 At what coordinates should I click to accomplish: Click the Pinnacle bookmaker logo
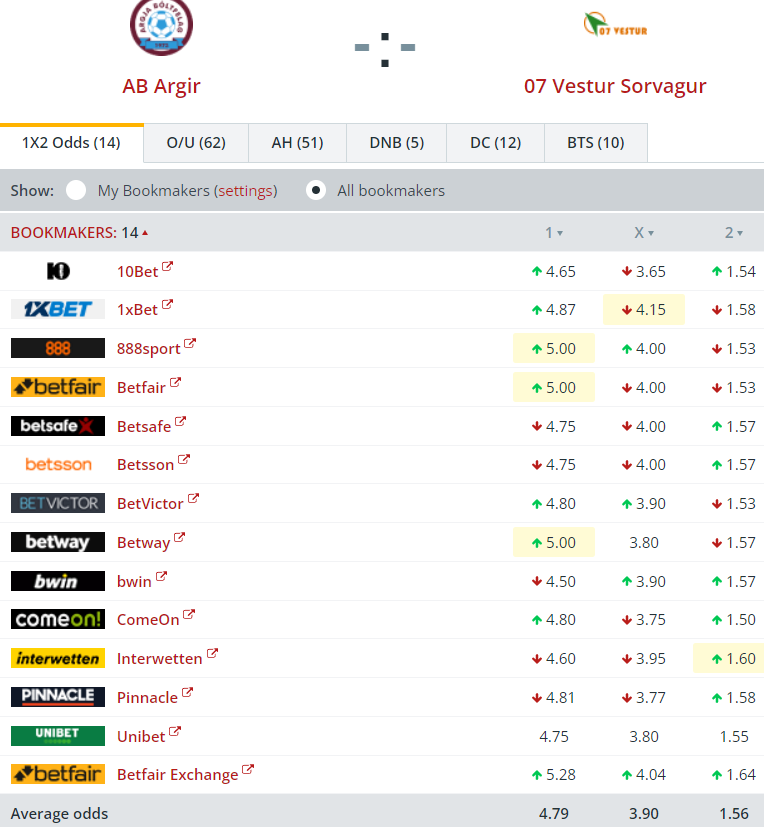point(58,696)
